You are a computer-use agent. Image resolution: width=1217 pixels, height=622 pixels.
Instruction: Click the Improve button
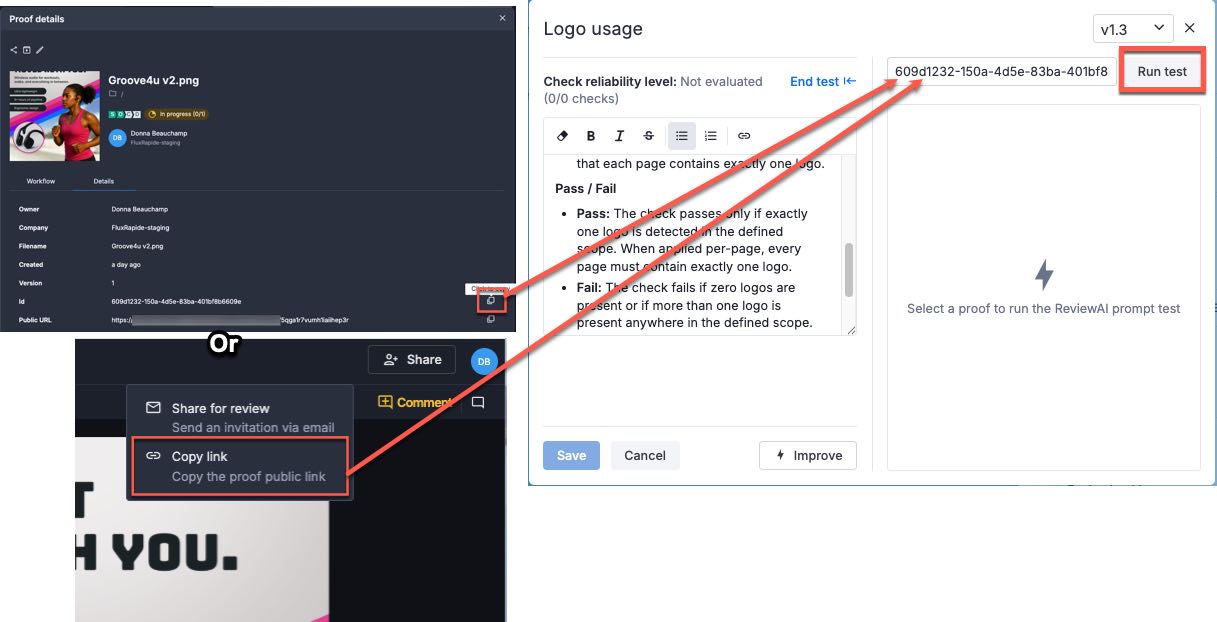[x=808, y=455]
